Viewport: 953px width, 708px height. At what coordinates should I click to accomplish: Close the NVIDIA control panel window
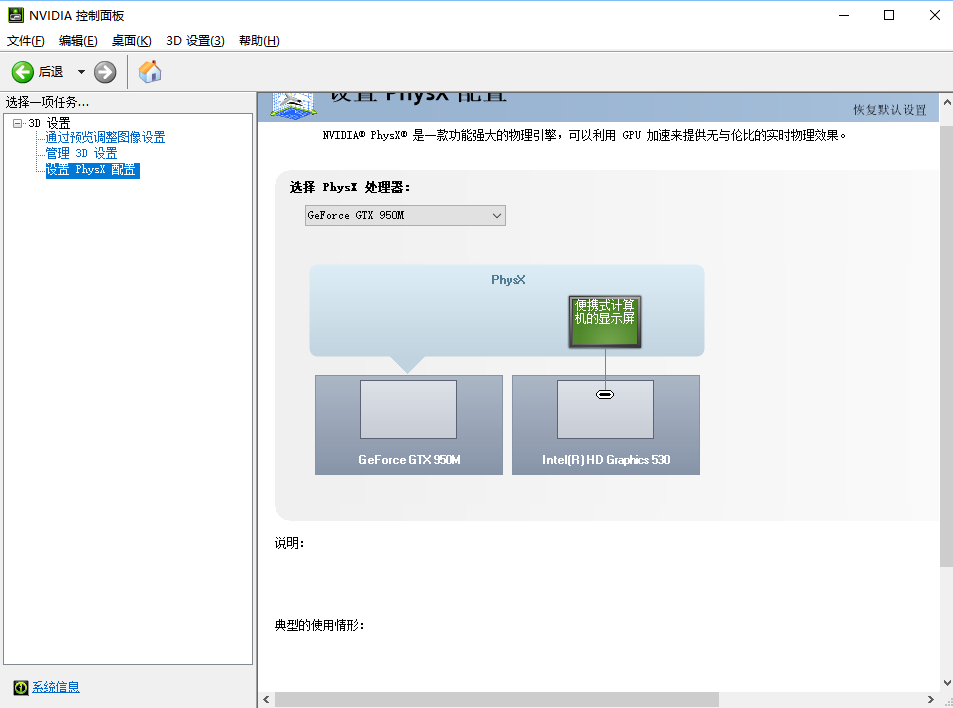pyautogui.click(x=935, y=15)
